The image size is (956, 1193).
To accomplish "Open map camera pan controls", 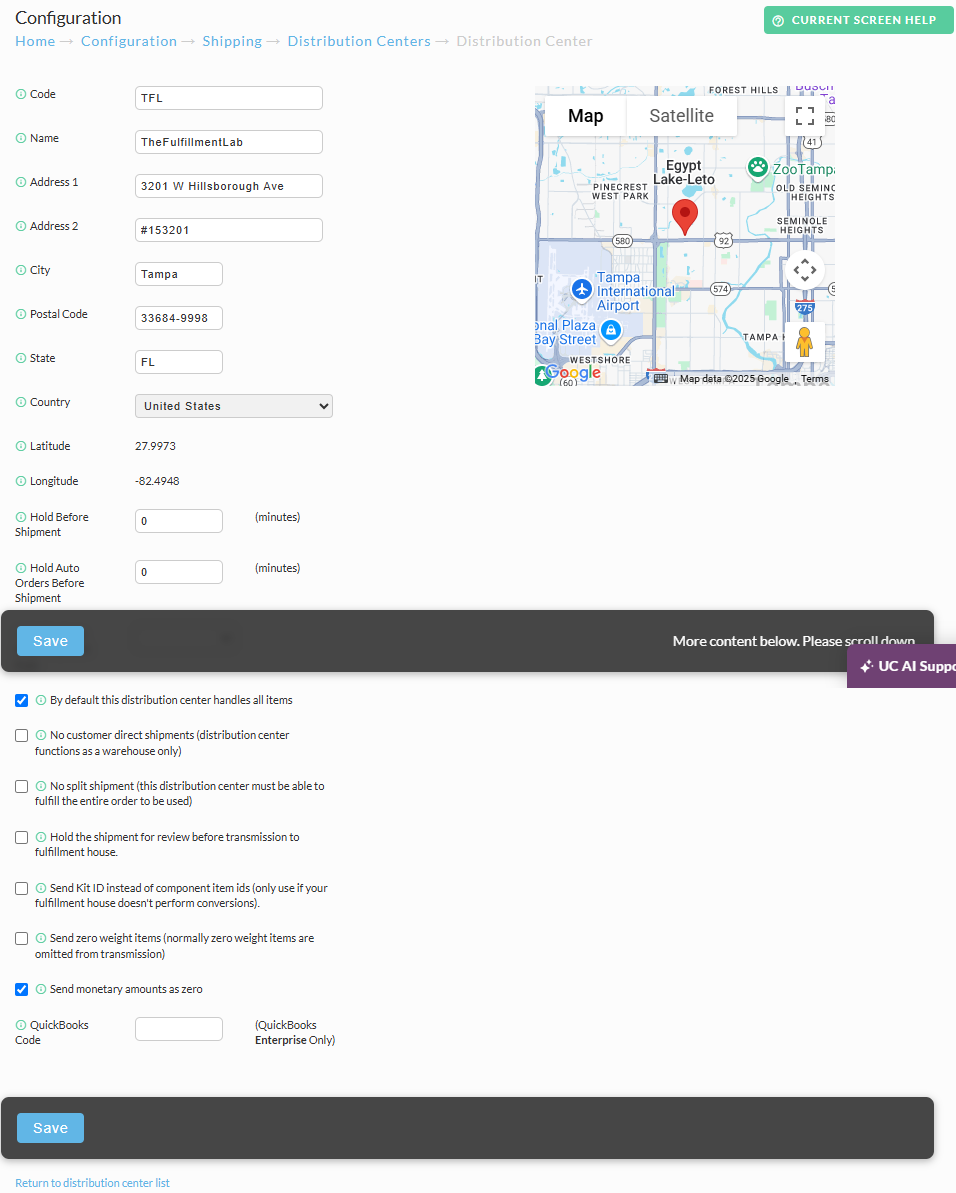I will coord(805,270).
